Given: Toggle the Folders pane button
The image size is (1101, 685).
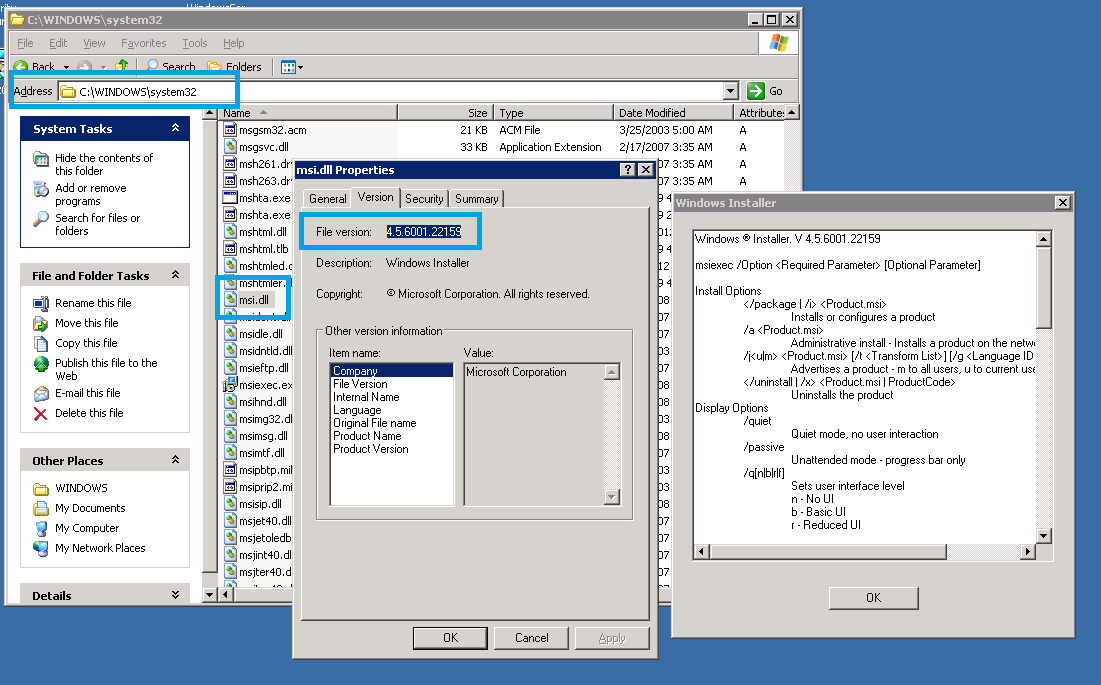Looking at the screenshot, I should [234, 67].
